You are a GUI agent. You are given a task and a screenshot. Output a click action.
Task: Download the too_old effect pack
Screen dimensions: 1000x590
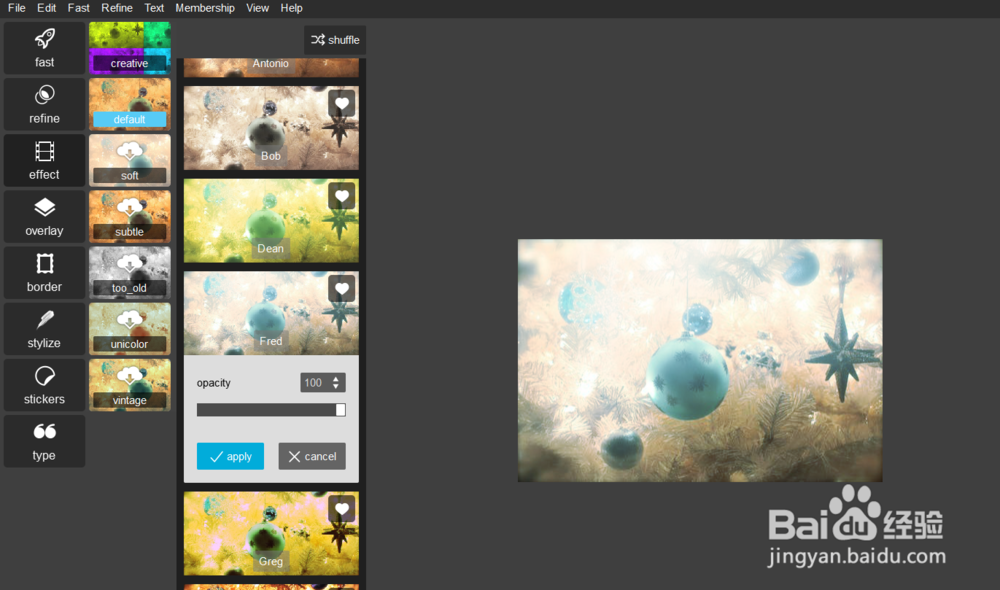coord(129,272)
